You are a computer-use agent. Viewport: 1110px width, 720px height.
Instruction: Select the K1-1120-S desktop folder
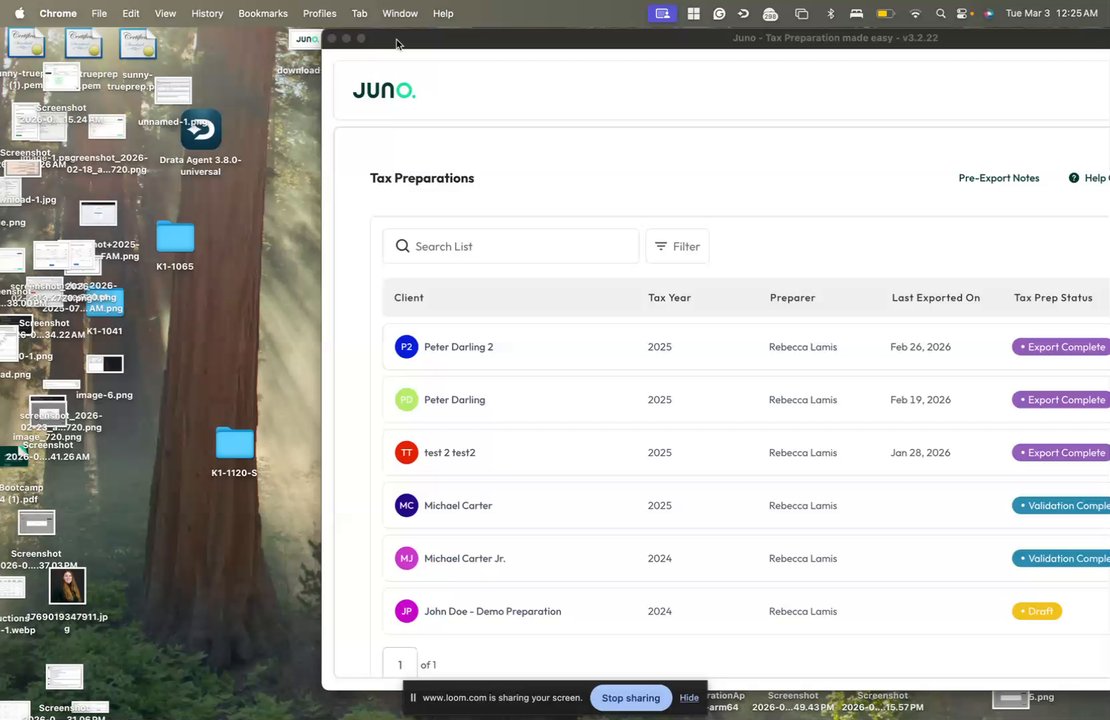coord(234,443)
